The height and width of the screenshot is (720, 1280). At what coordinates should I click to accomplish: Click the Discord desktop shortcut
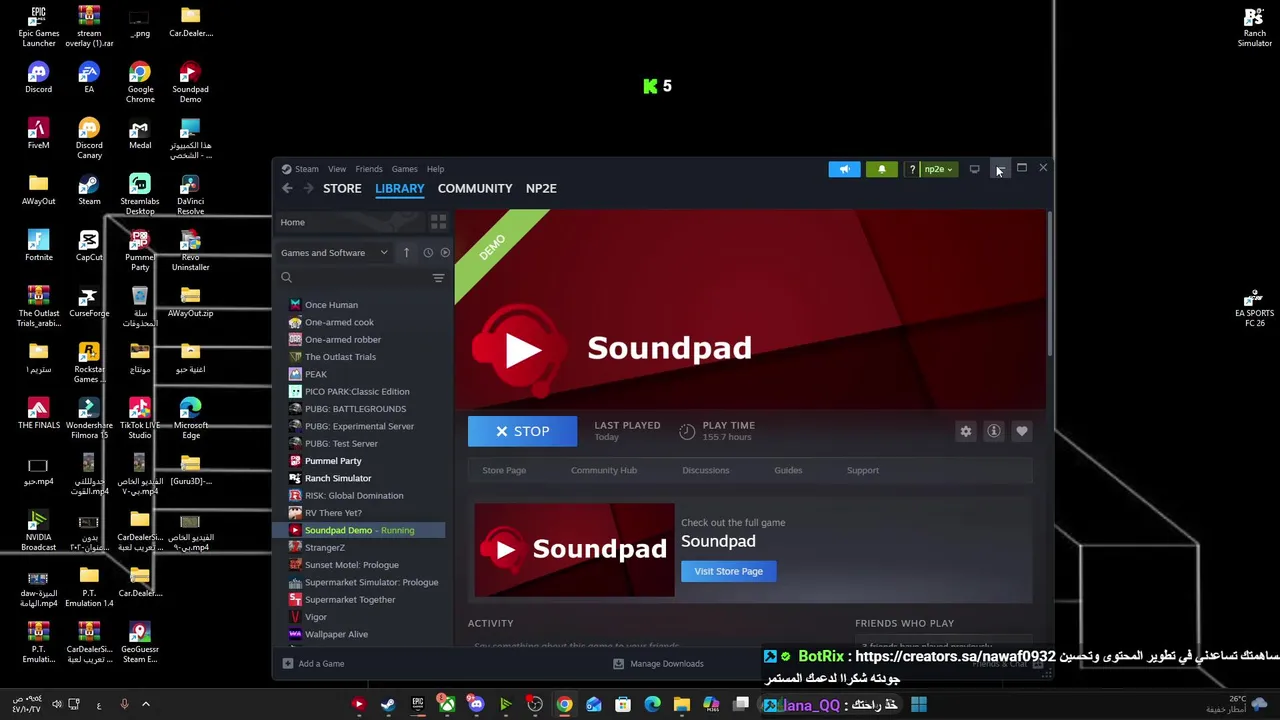click(38, 78)
